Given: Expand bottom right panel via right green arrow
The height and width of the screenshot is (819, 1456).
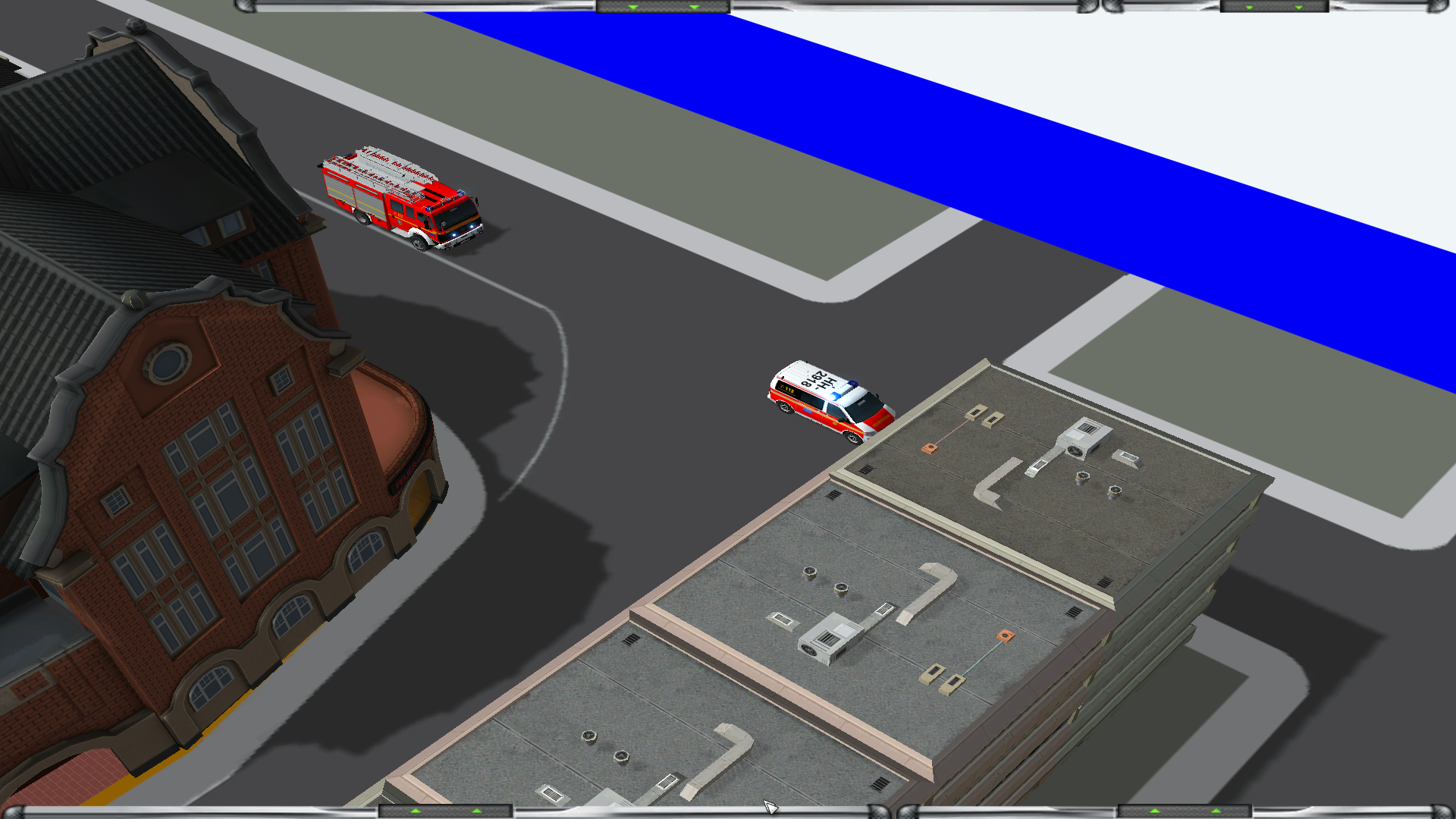Looking at the screenshot, I should tap(1216, 811).
